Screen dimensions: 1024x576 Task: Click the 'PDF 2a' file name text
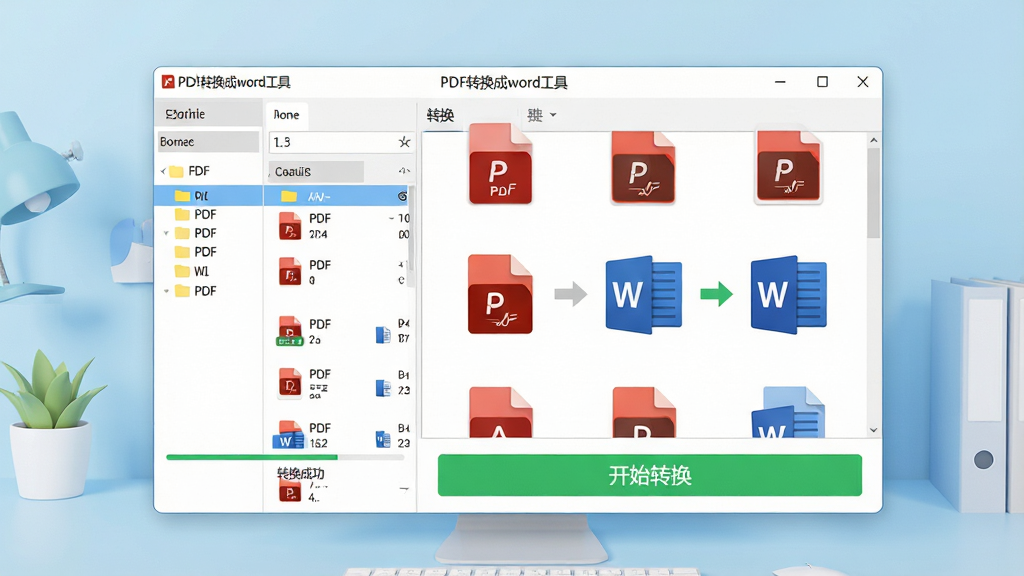click(319, 332)
